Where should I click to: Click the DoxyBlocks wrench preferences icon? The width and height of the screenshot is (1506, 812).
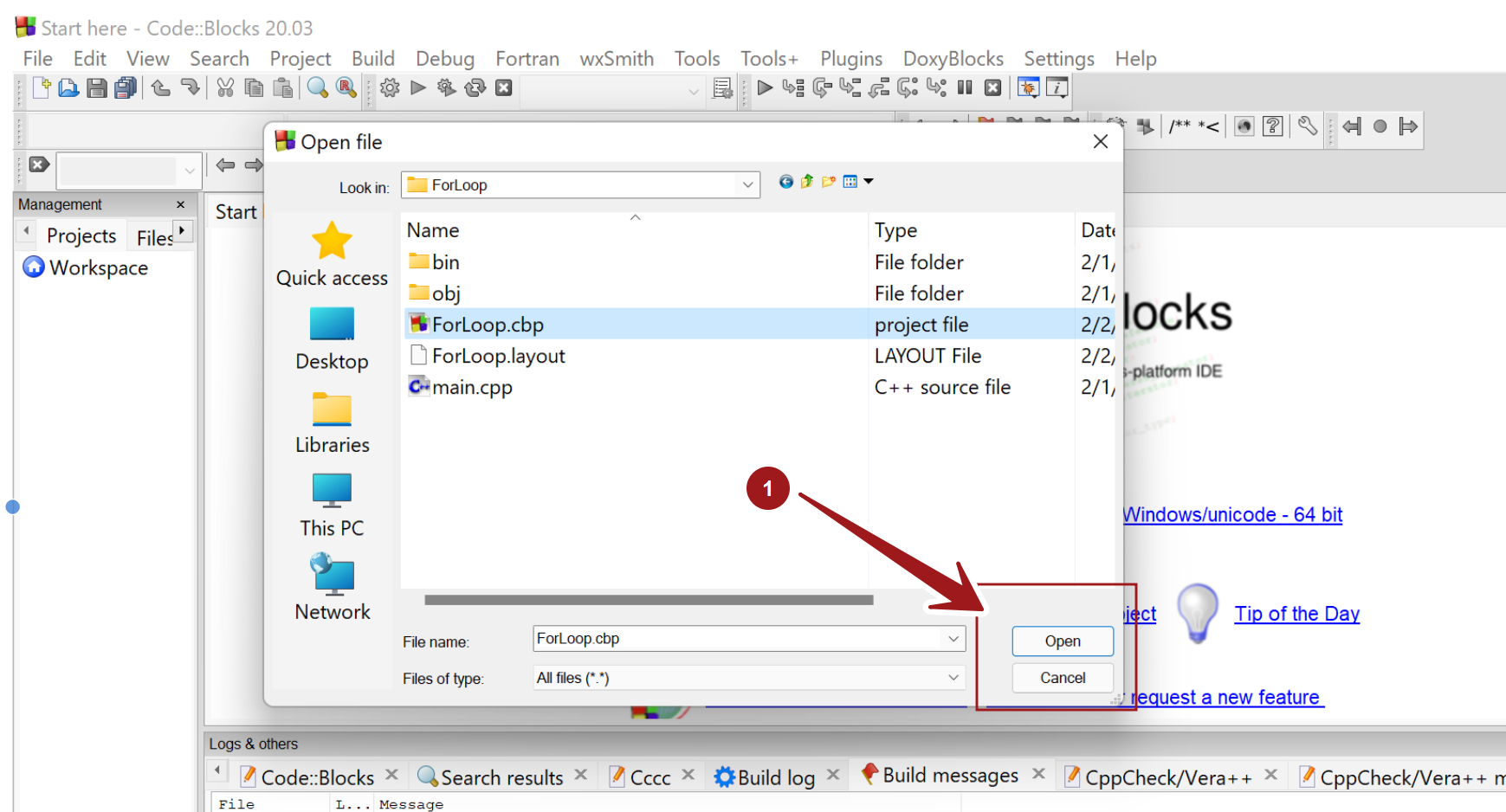click(1308, 126)
